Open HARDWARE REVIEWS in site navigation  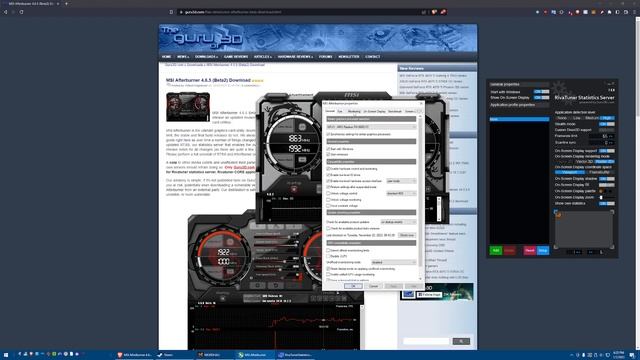(x=296, y=57)
